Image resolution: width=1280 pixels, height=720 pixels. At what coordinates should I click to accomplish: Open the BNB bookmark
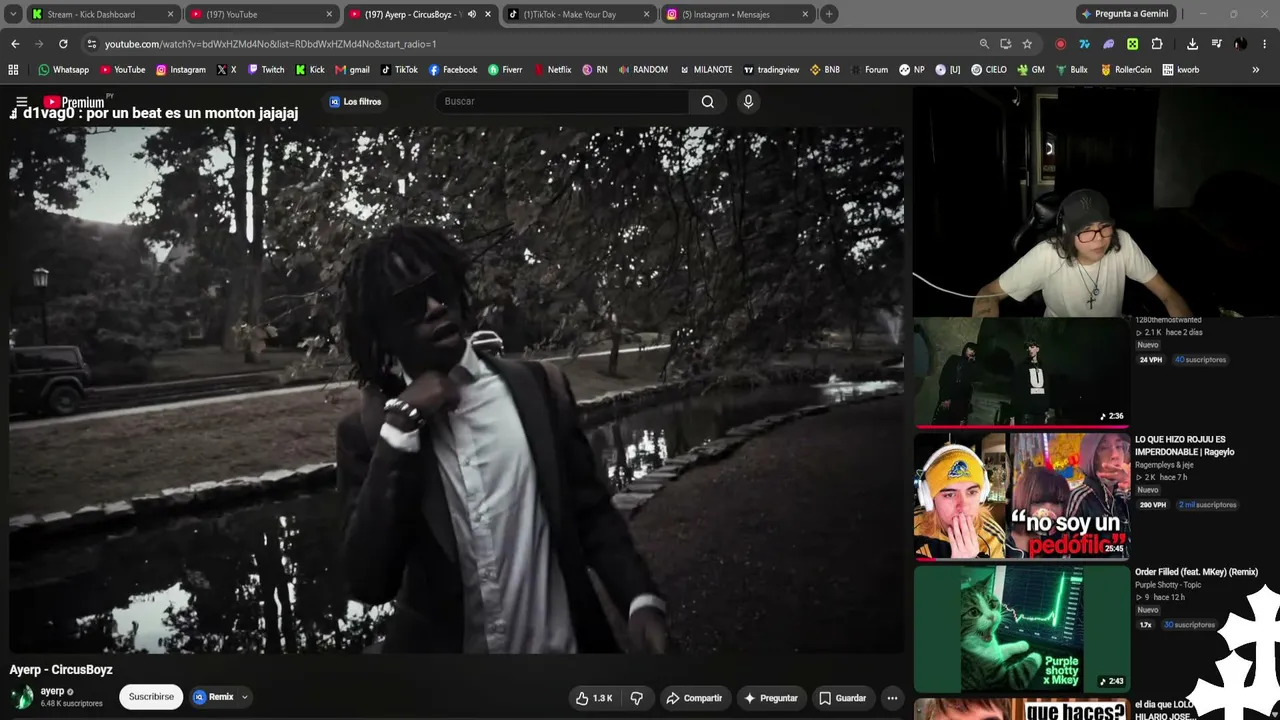click(825, 70)
